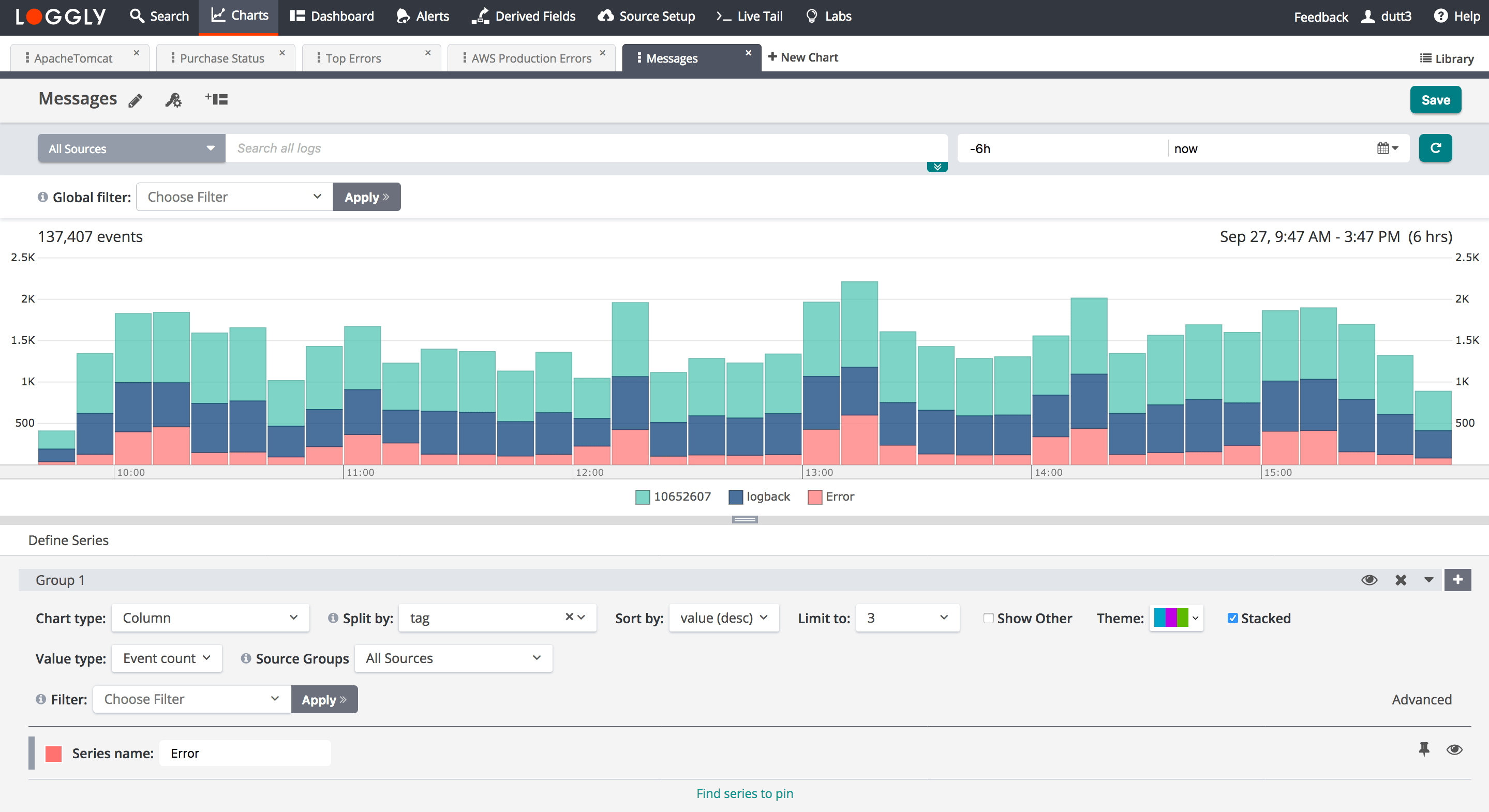Screen dimensions: 1489x812
Task: Open the Chart type Column dropdown
Action: coord(210,618)
